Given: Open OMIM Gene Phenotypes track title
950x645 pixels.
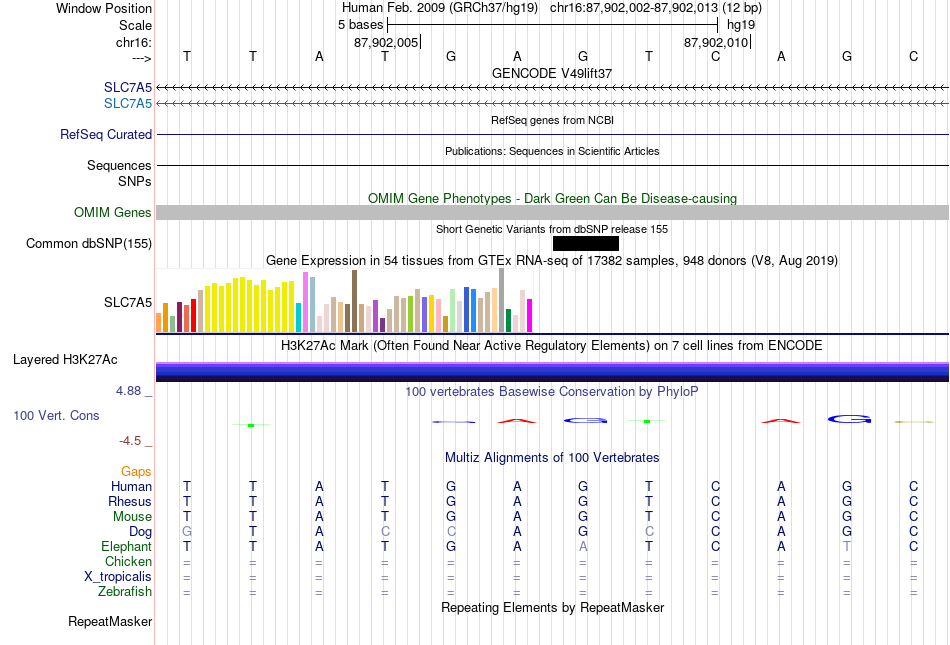Looking at the screenshot, I should pos(552,199).
